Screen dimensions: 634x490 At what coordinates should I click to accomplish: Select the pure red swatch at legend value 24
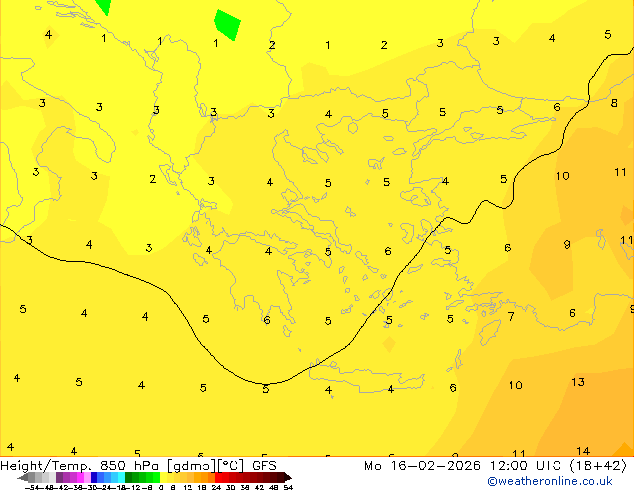tap(218, 477)
